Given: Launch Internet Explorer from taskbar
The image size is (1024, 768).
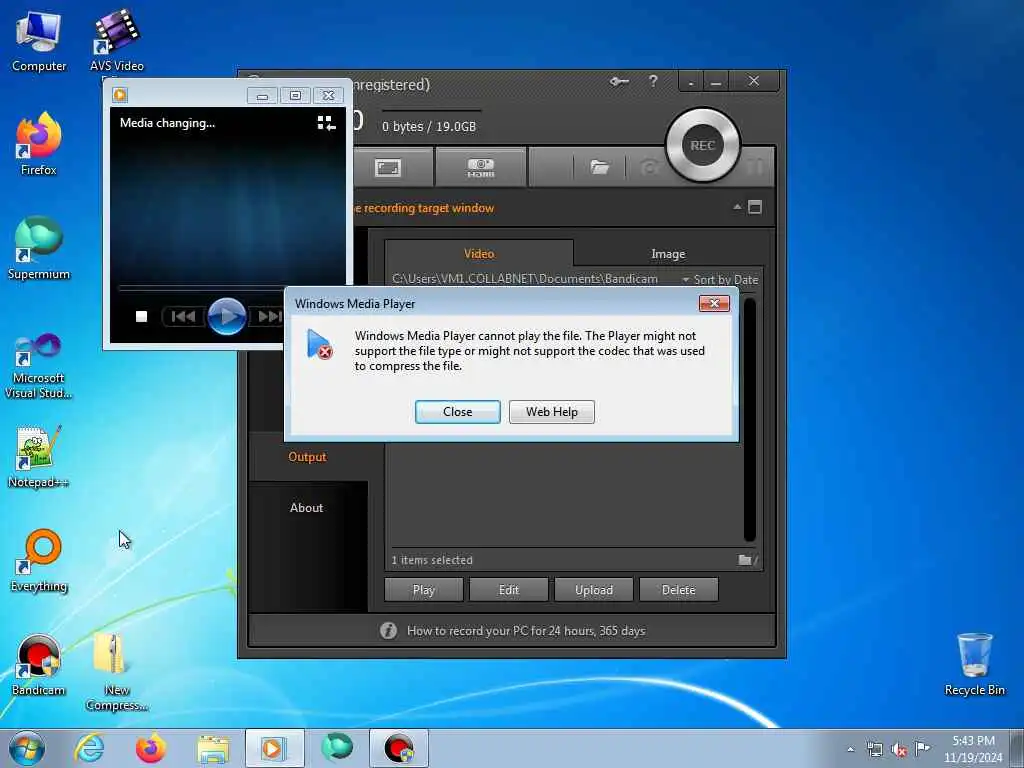Looking at the screenshot, I should tap(89, 748).
